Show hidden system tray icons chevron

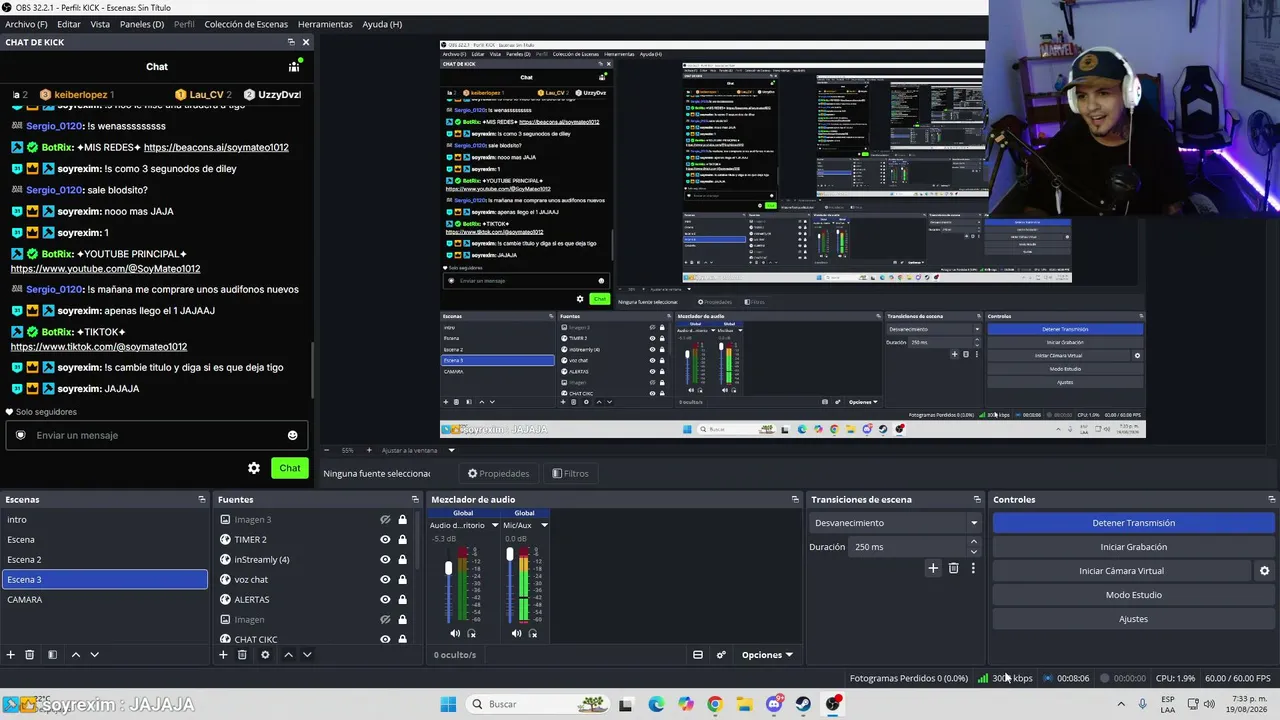[1120, 704]
